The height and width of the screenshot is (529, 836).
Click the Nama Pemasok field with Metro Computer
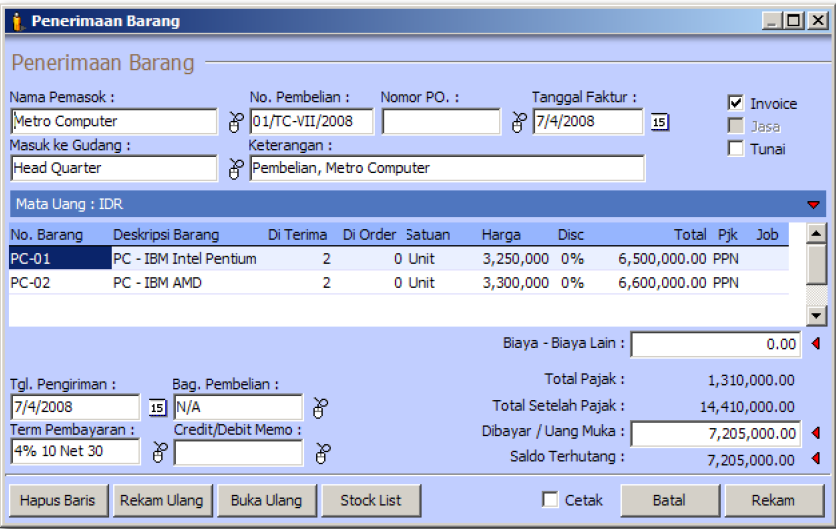[x=114, y=122]
